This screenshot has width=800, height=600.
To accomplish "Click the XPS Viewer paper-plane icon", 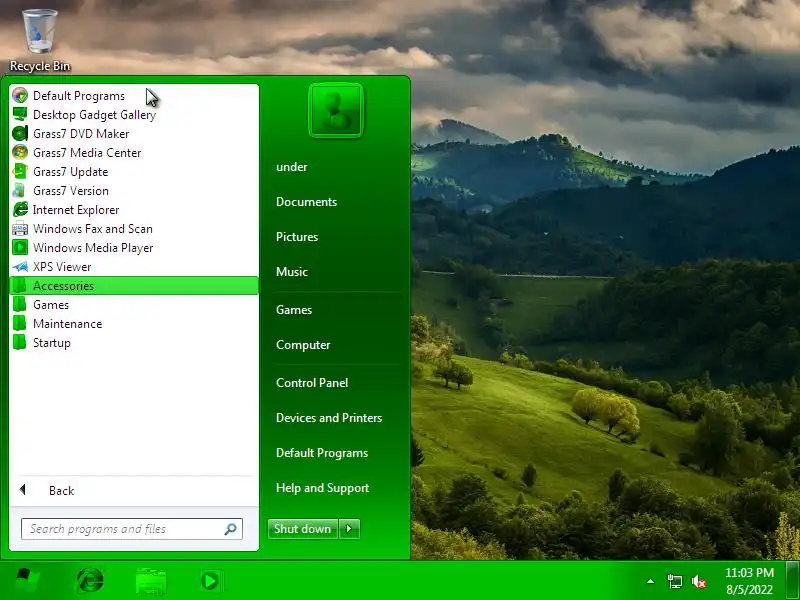I will point(20,267).
